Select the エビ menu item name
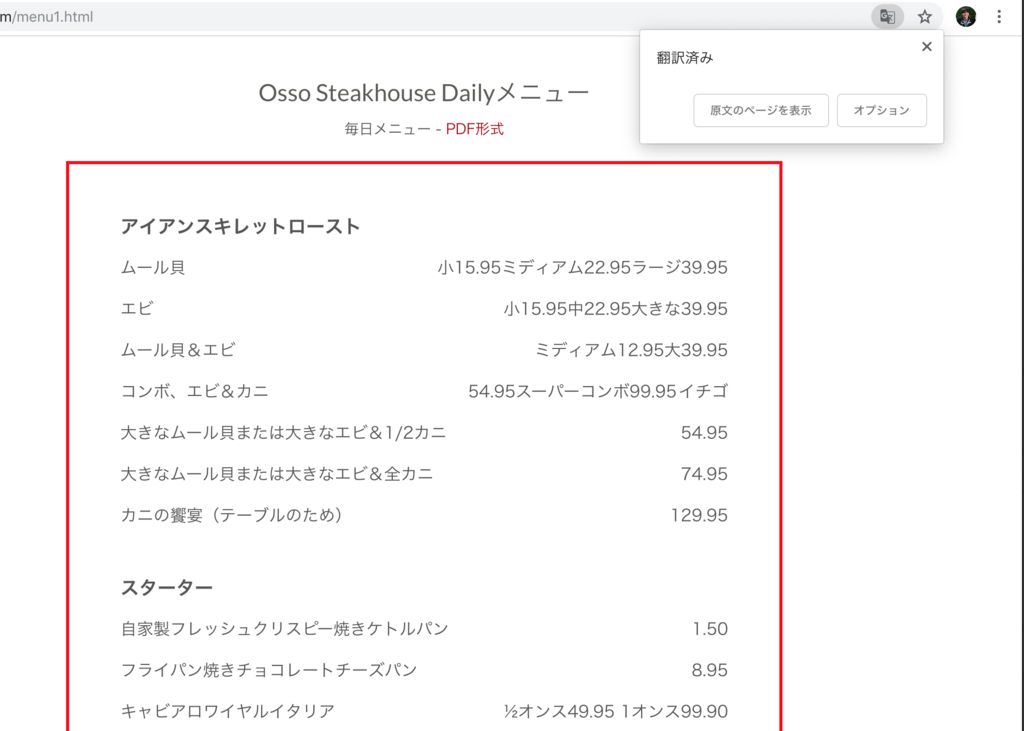The height and width of the screenshot is (731, 1024). pos(137,308)
